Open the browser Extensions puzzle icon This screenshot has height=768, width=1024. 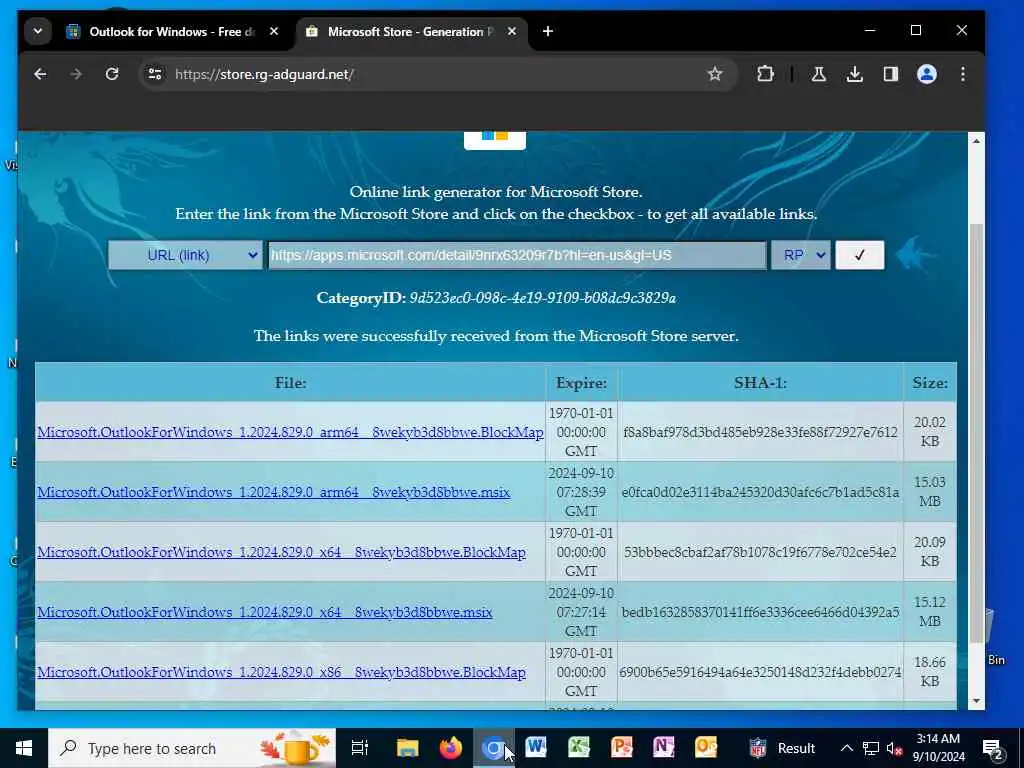(765, 74)
